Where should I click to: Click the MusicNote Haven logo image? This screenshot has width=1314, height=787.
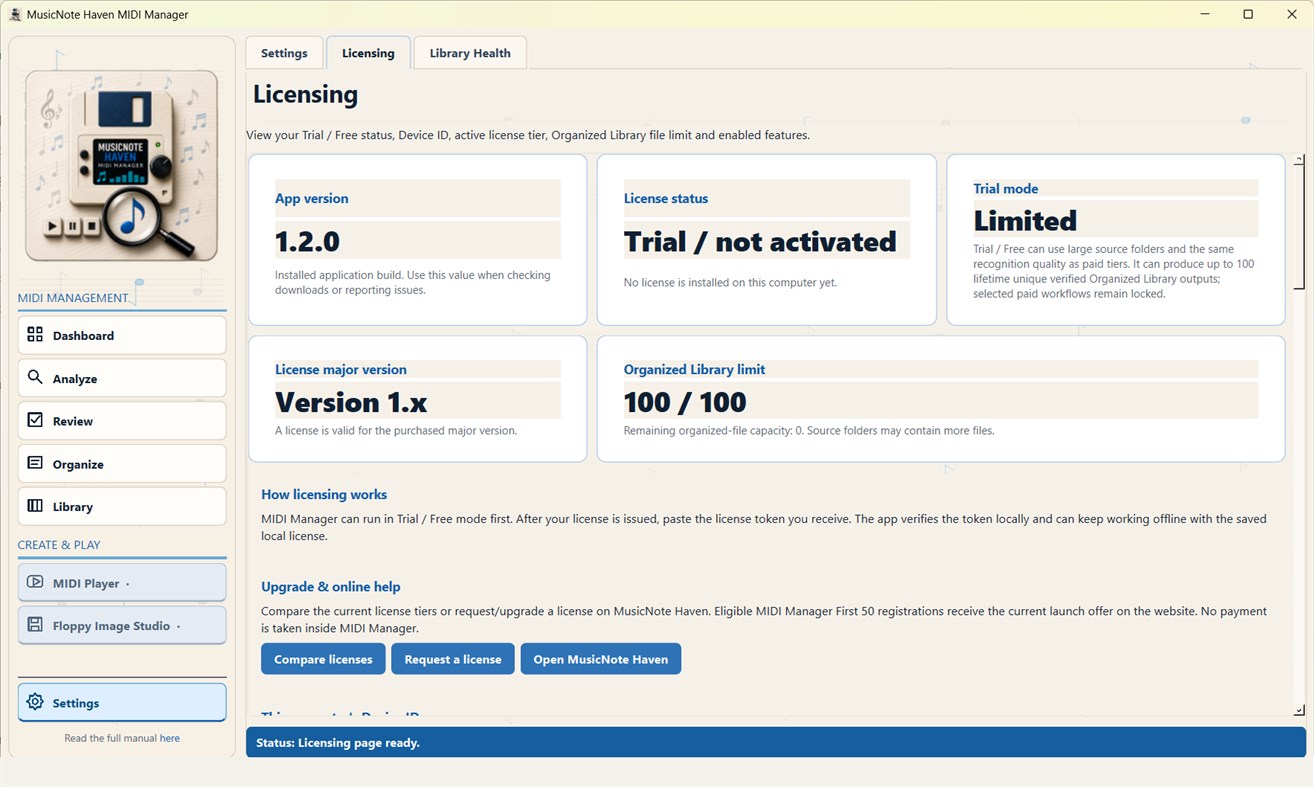122,166
